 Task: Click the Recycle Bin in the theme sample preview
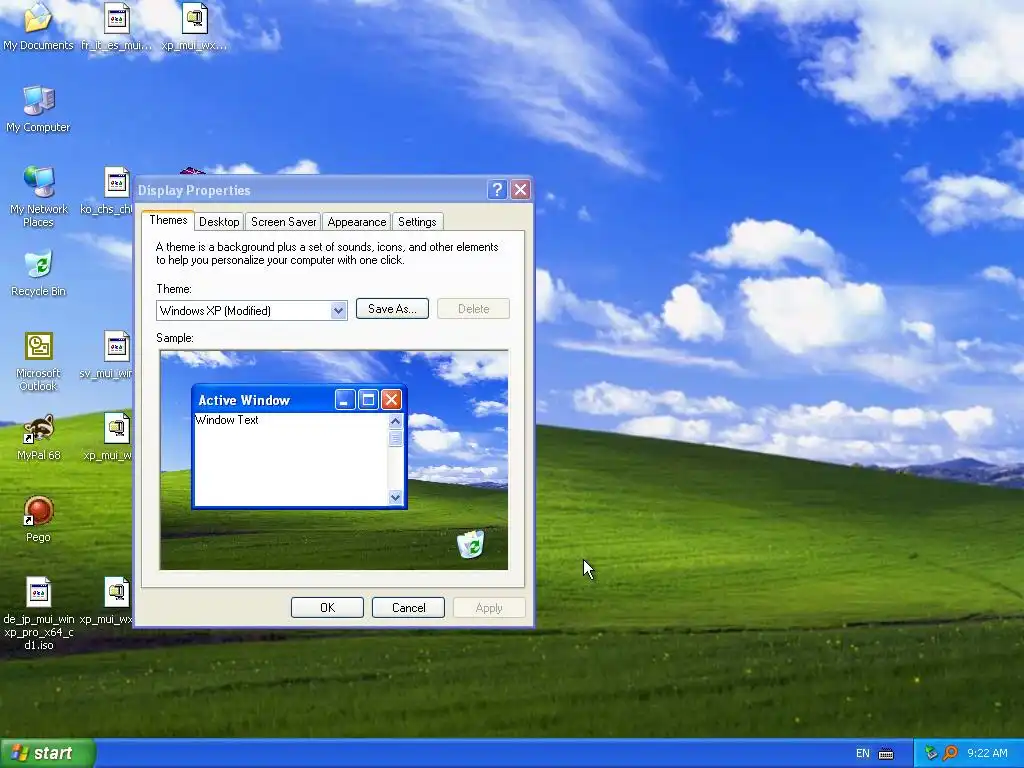pos(470,544)
